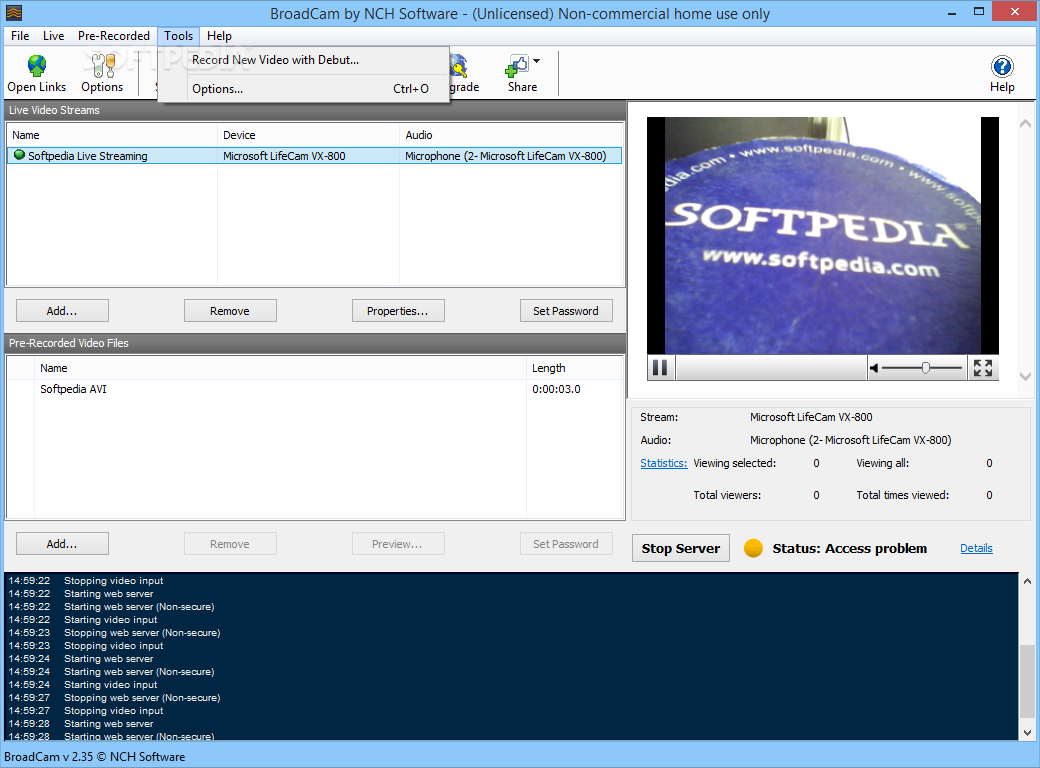1040x768 pixels.
Task: Click Stop Server button
Action: [681, 548]
